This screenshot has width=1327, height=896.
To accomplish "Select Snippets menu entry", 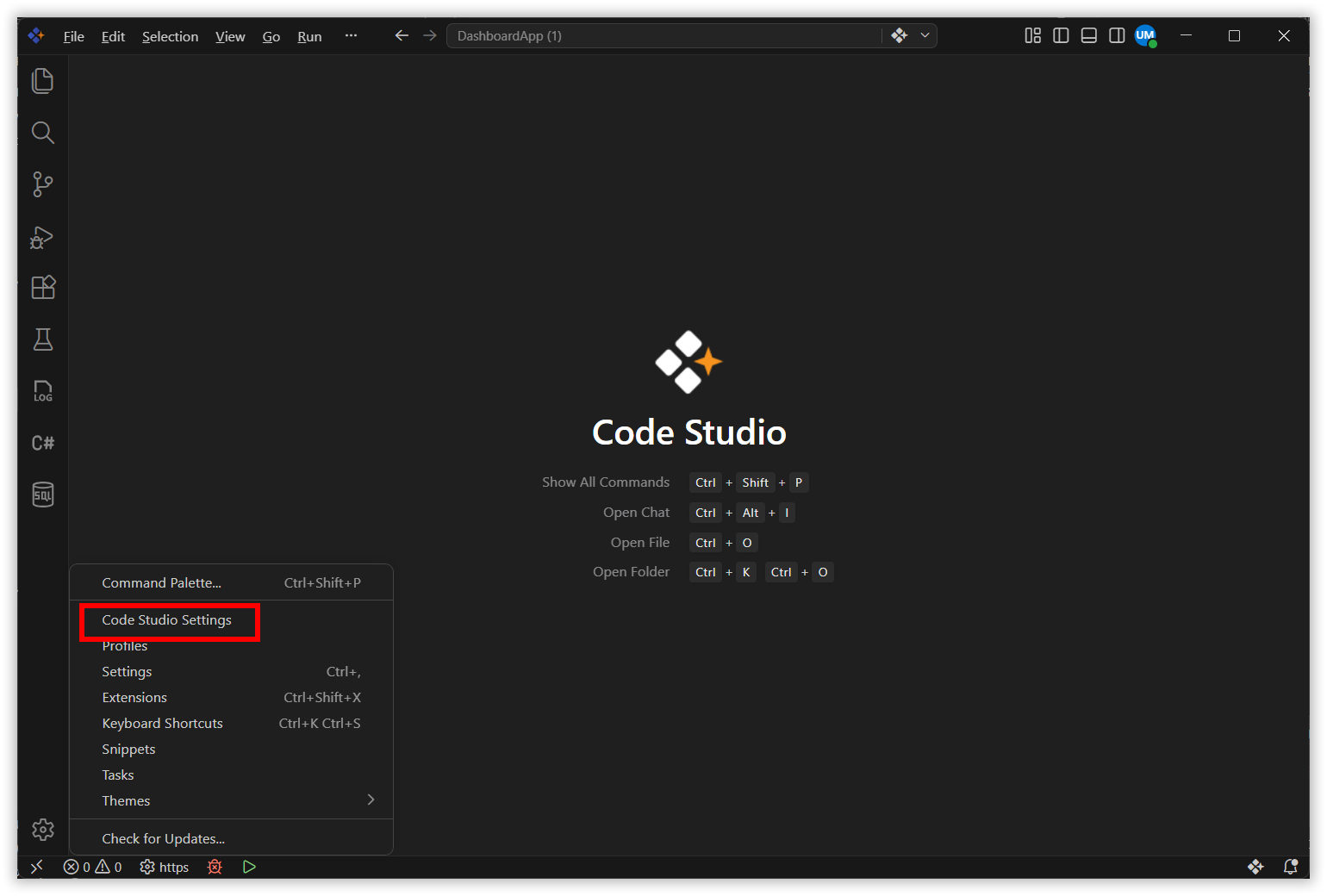I will pos(231,750).
